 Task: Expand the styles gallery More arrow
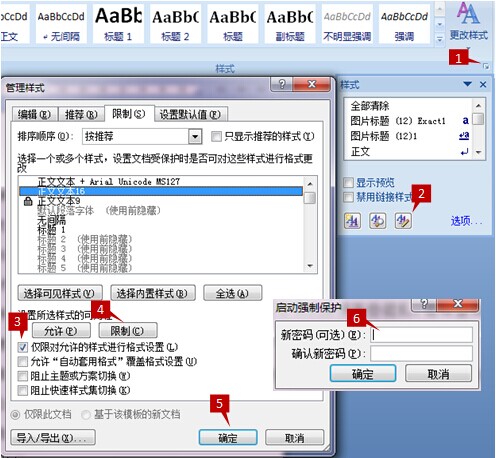point(440,39)
